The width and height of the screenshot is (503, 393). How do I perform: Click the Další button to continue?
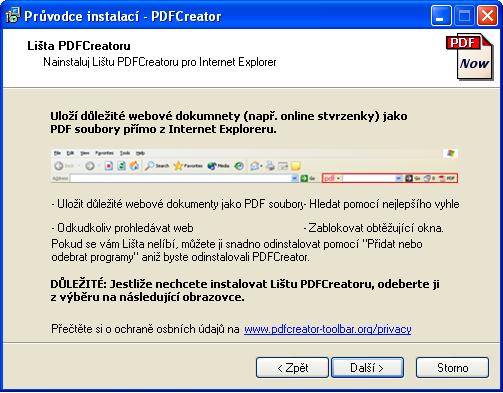[x=367, y=368]
